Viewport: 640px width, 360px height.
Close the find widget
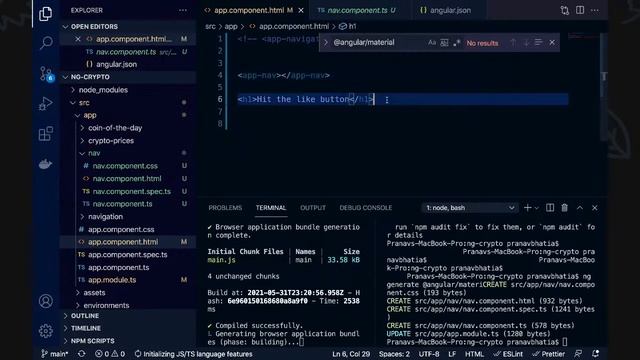coord(552,42)
